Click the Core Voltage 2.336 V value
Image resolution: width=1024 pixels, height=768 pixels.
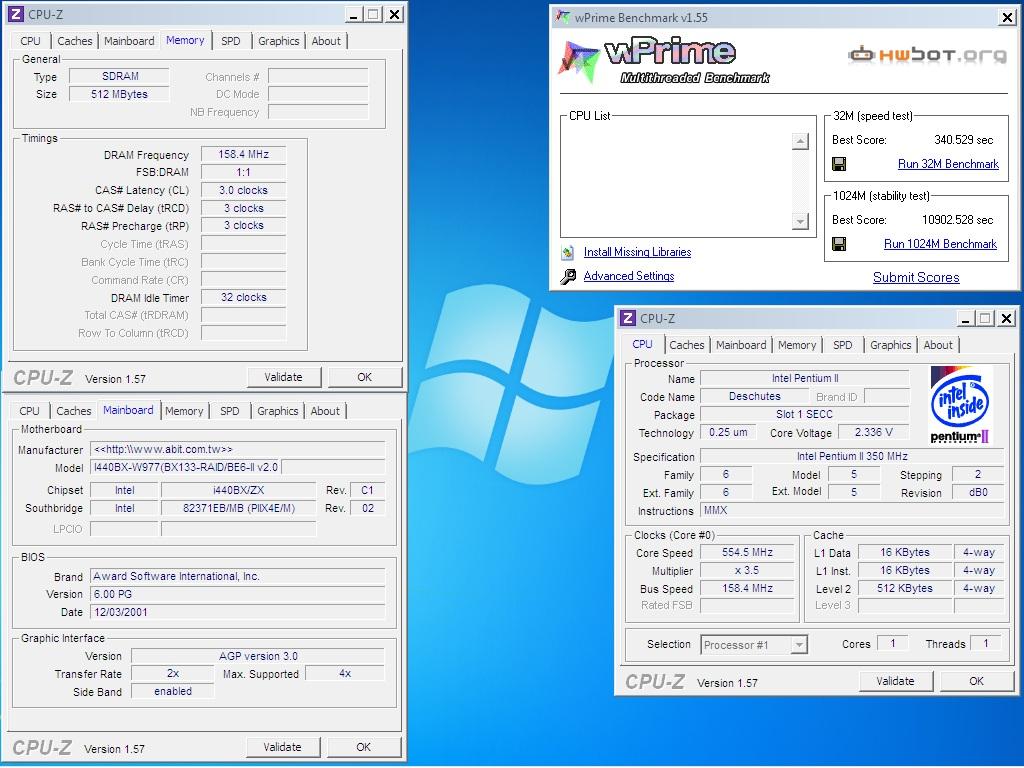click(x=873, y=432)
